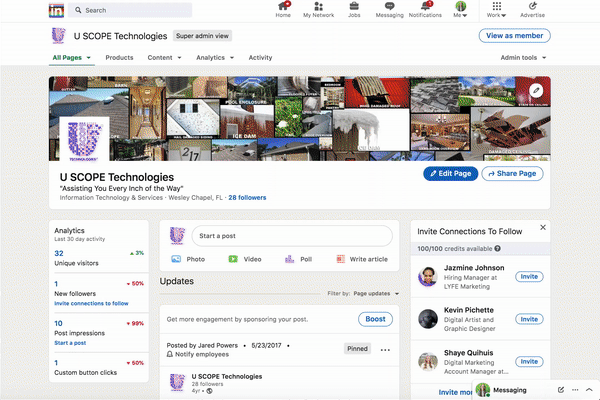Open Shaye Quihuis's profile photo
The height and width of the screenshot is (400, 600).
coord(428,362)
